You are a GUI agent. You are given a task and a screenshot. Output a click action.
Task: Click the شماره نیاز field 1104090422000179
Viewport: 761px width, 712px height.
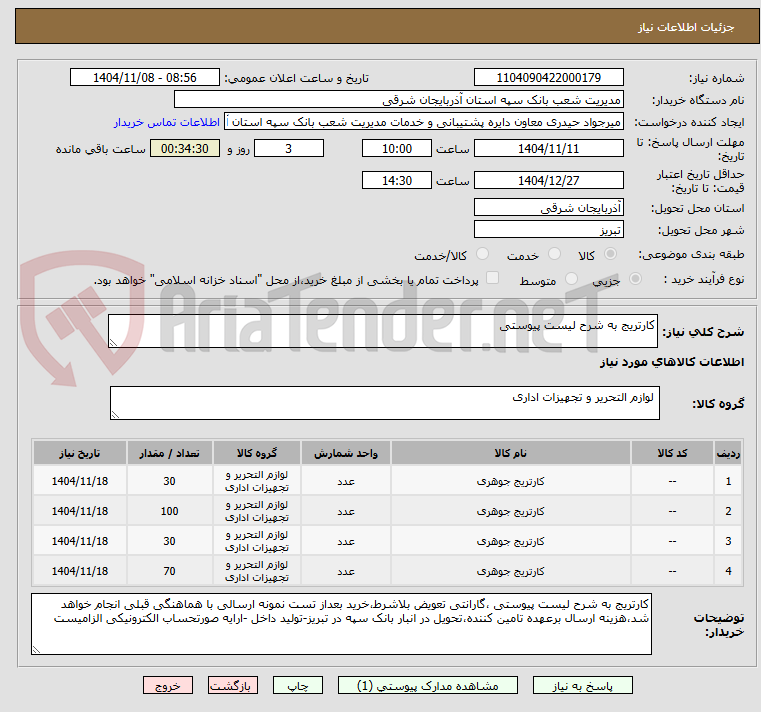click(548, 78)
